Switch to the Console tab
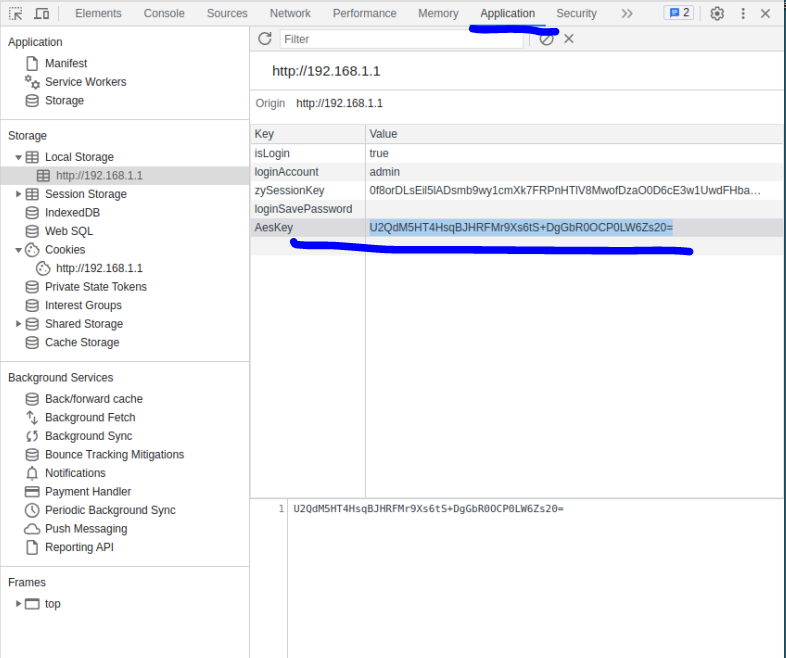 pos(164,14)
